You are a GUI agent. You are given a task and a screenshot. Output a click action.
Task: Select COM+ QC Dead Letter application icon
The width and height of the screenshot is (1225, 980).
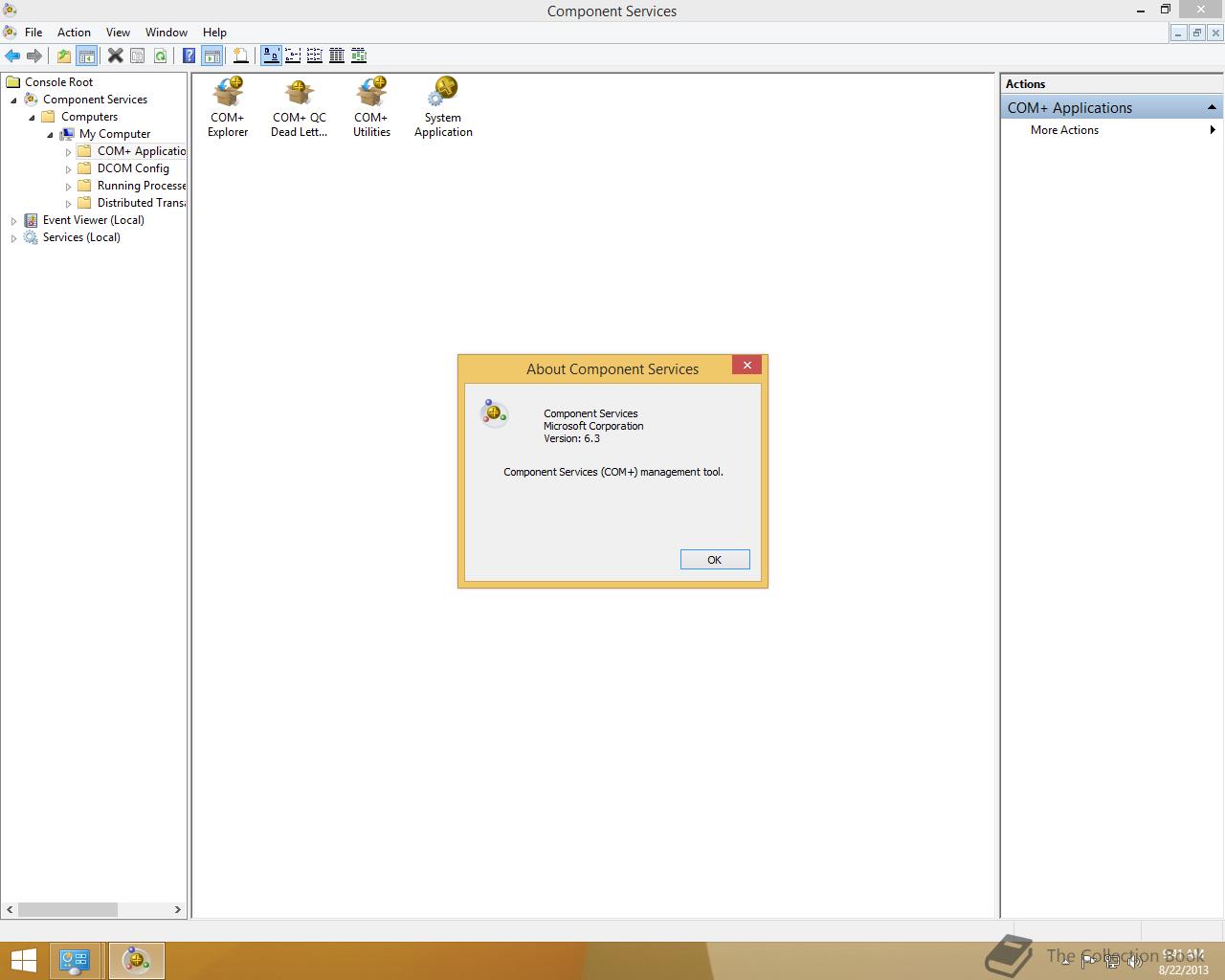coord(300,107)
